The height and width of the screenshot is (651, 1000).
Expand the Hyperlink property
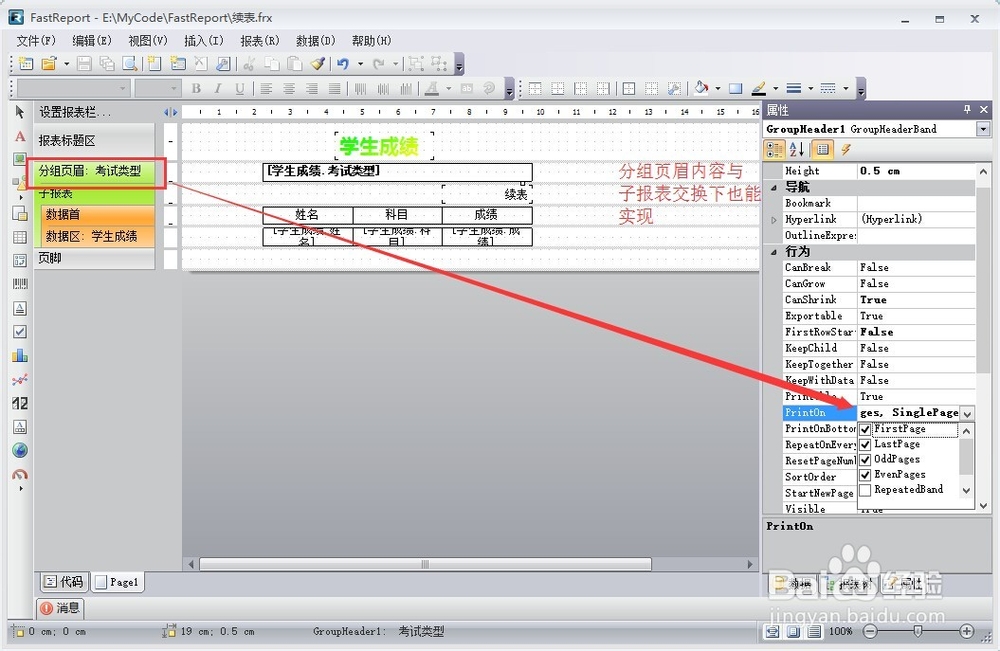[774, 220]
